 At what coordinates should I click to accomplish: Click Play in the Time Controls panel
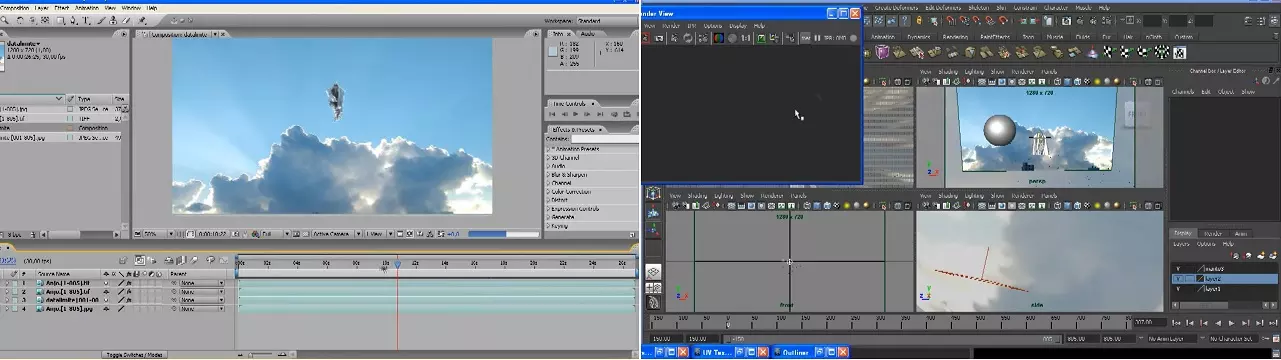[575, 113]
